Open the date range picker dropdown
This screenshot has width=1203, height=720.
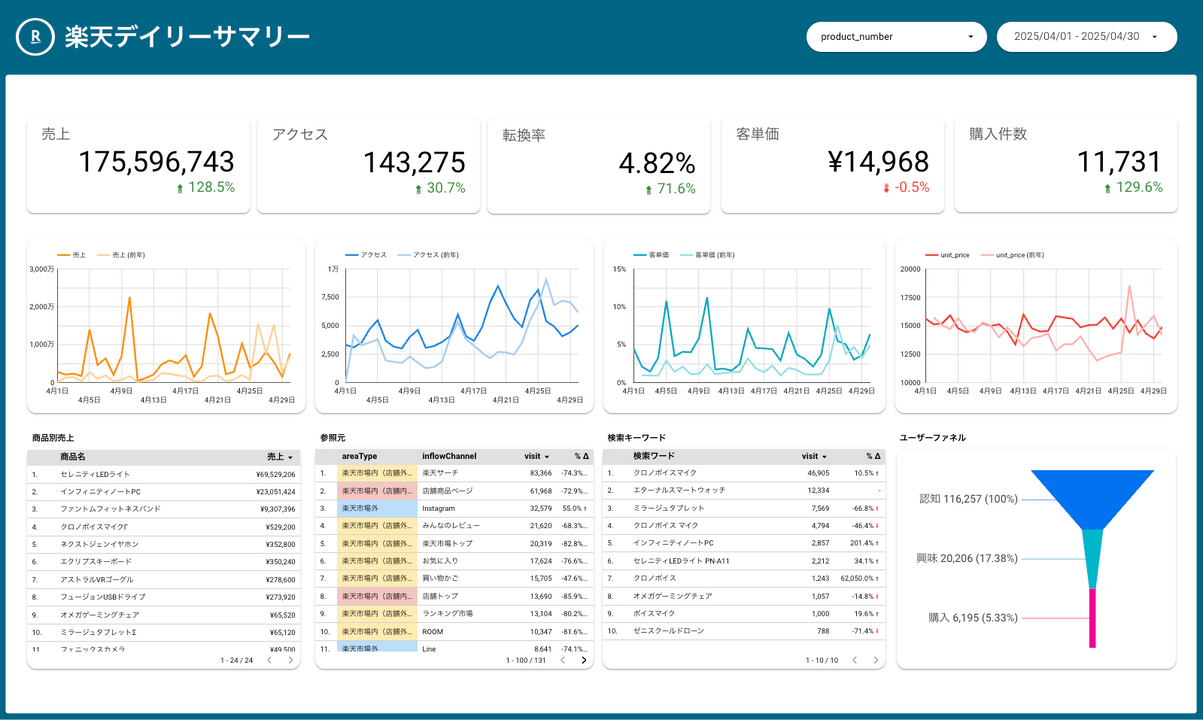point(1086,37)
